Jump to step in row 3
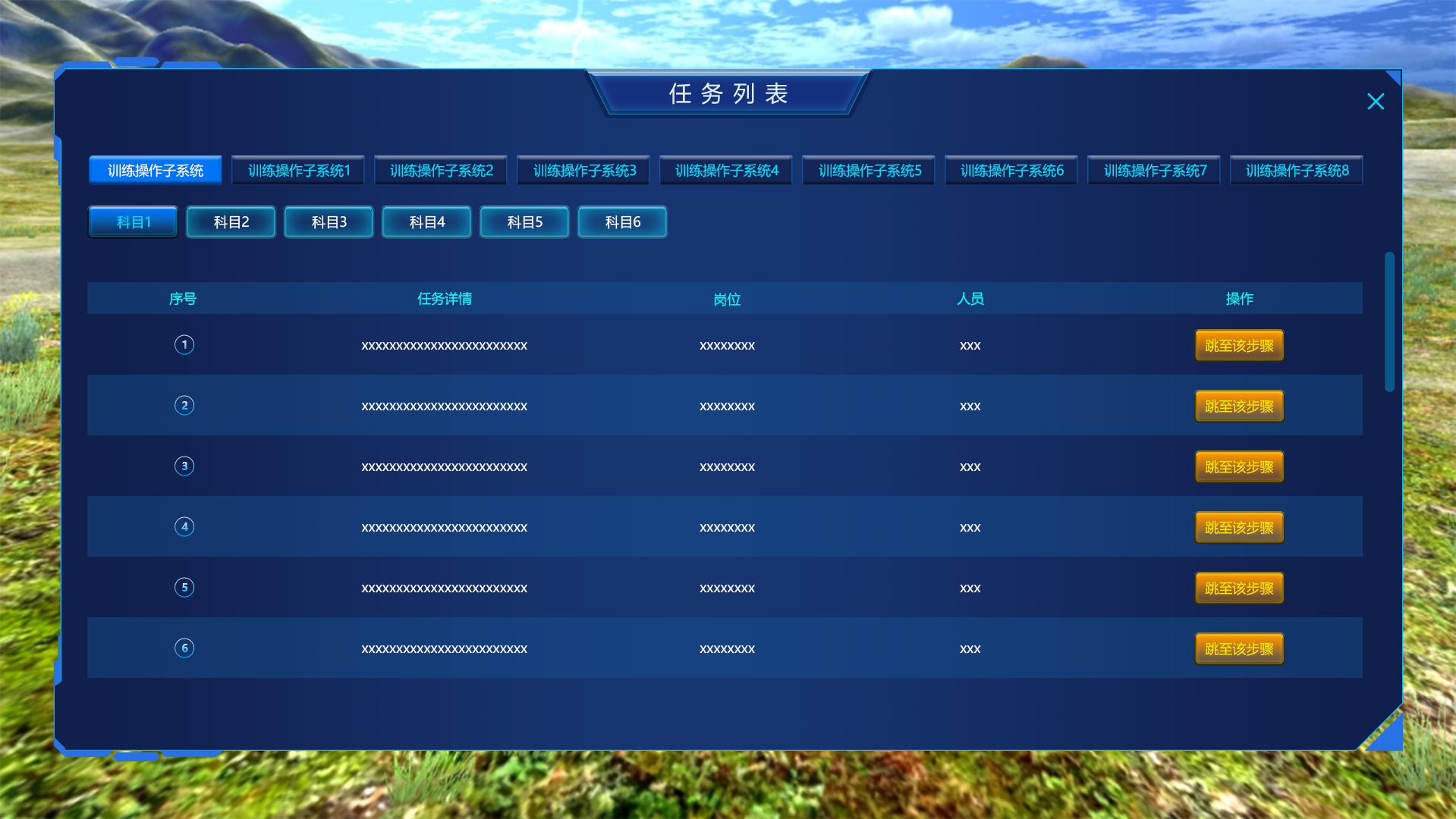This screenshot has height=819, width=1456. tap(1239, 467)
